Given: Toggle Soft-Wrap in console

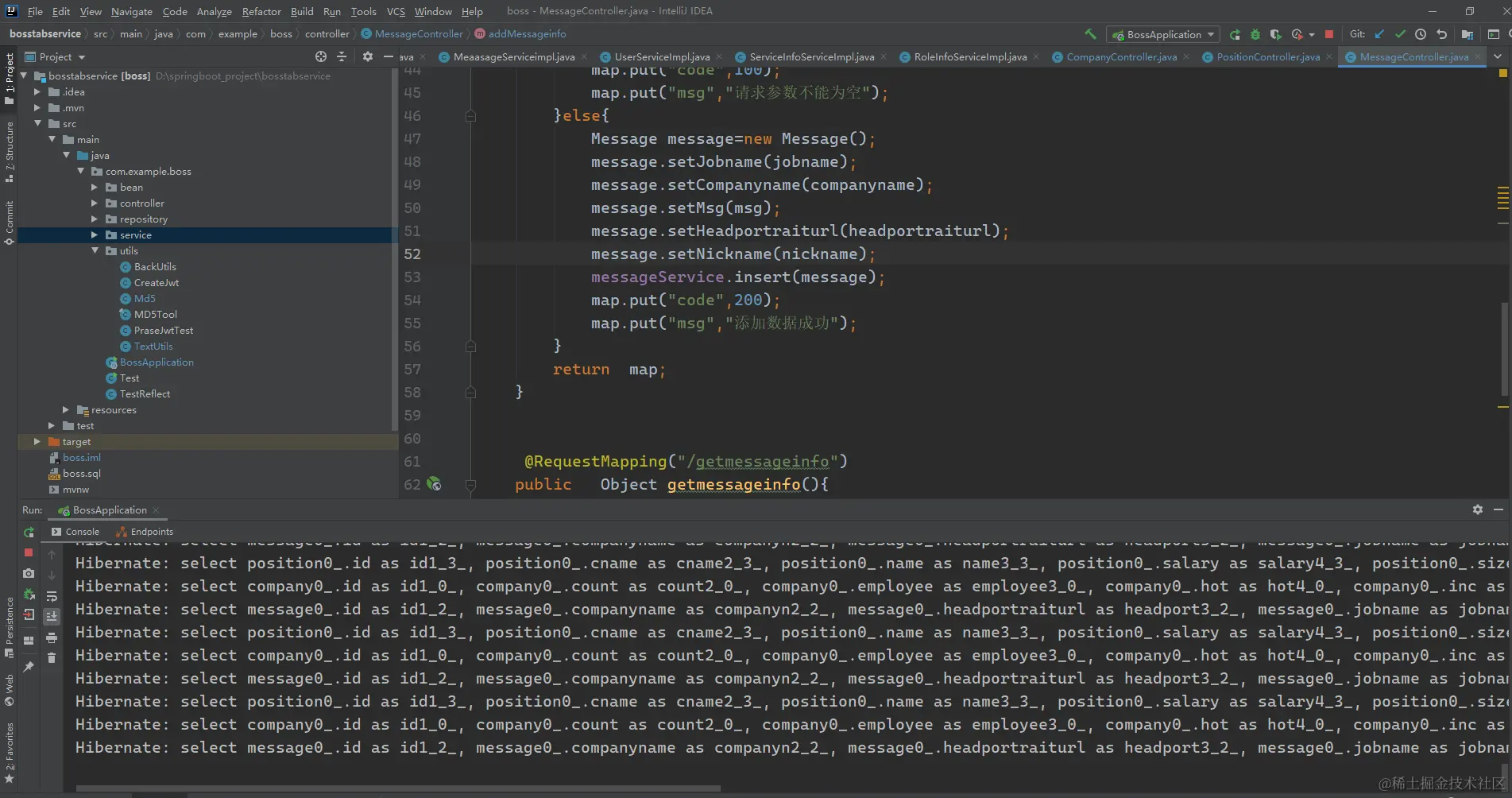Looking at the screenshot, I should coord(52,596).
